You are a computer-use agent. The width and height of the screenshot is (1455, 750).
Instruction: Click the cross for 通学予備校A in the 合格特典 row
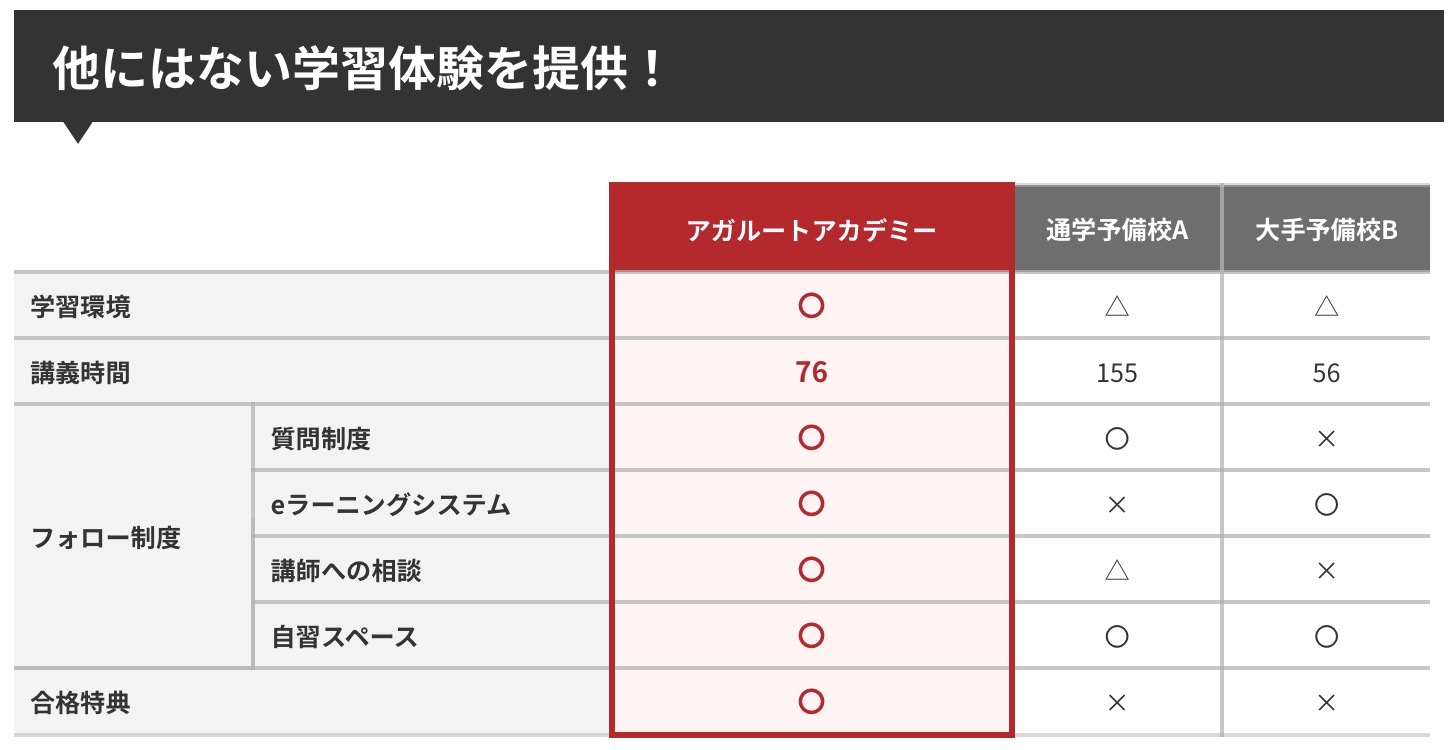pos(1117,703)
